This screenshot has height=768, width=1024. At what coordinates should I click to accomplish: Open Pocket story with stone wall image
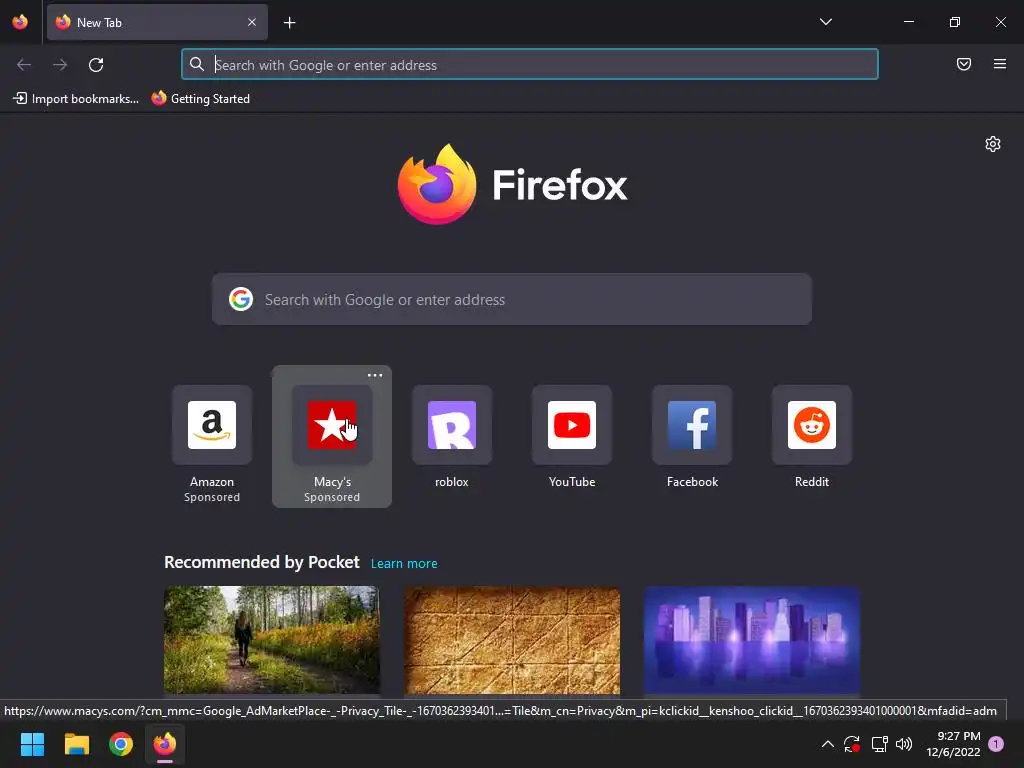(512, 640)
